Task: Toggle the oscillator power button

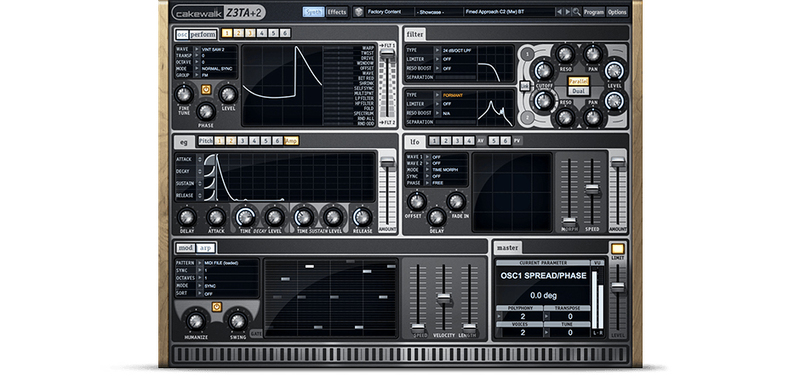Action: [x=206, y=89]
